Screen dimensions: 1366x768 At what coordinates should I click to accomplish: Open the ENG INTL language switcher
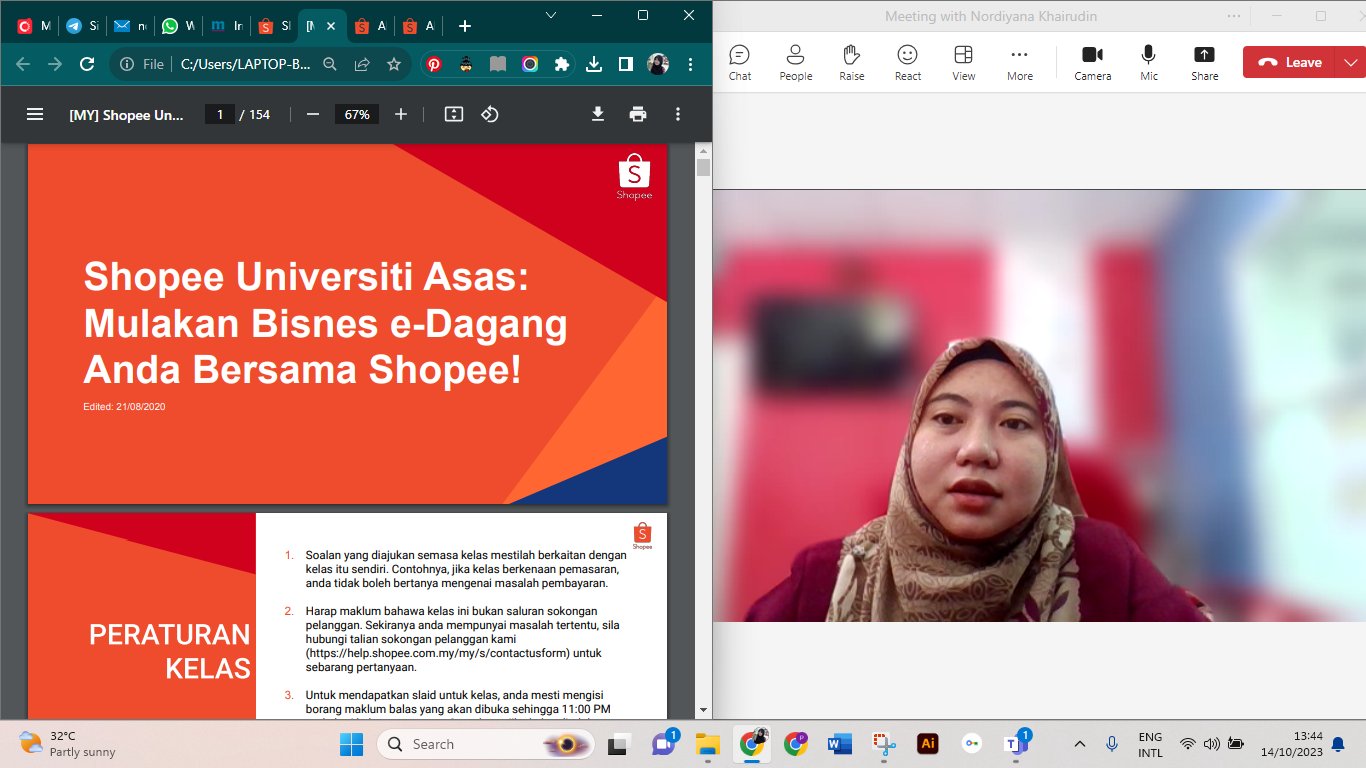[1150, 744]
